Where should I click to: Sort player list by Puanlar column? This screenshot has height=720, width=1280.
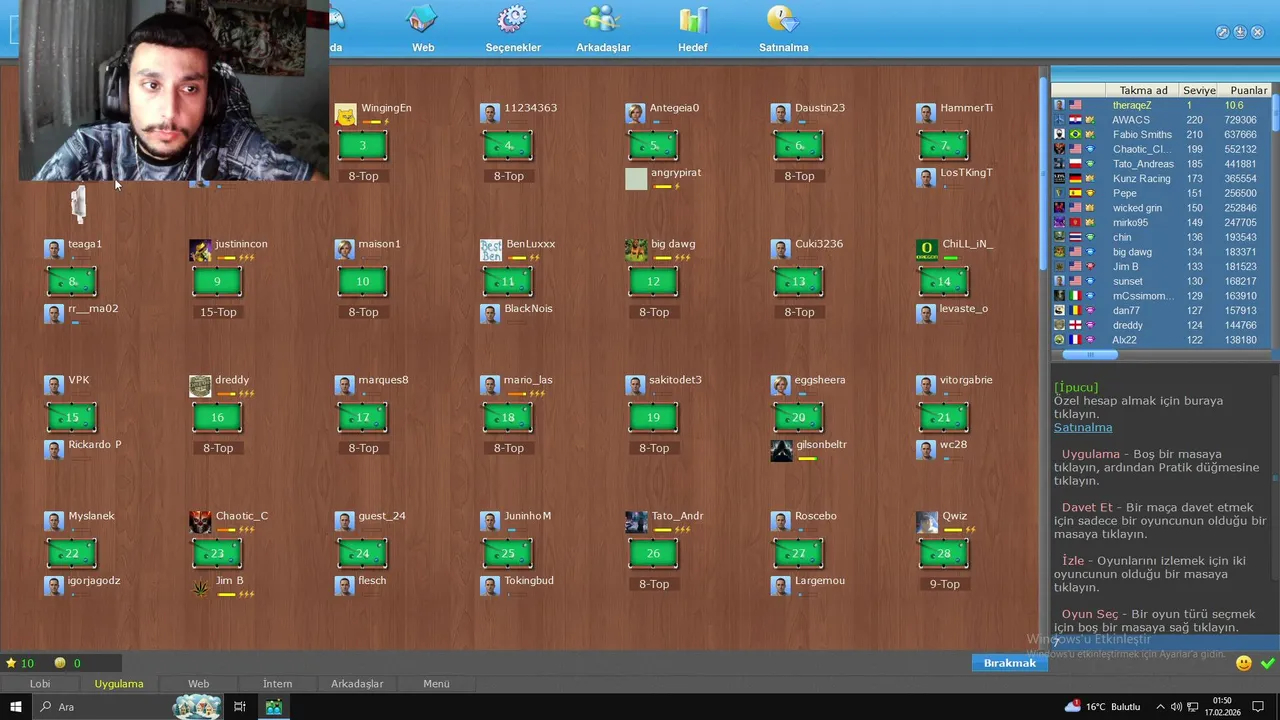coord(1248,90)
